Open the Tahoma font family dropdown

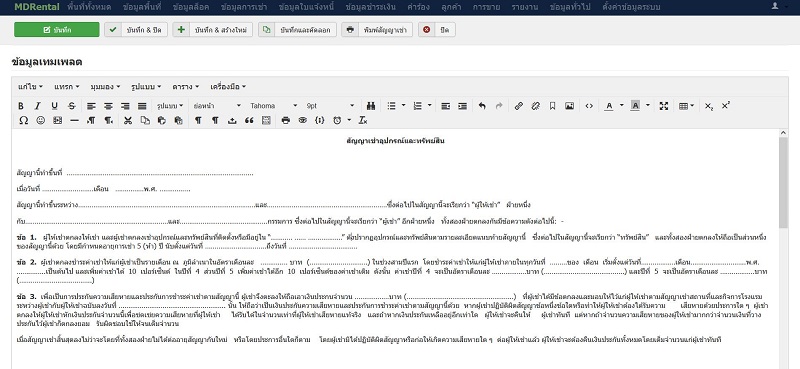click(x=273, y=106)
